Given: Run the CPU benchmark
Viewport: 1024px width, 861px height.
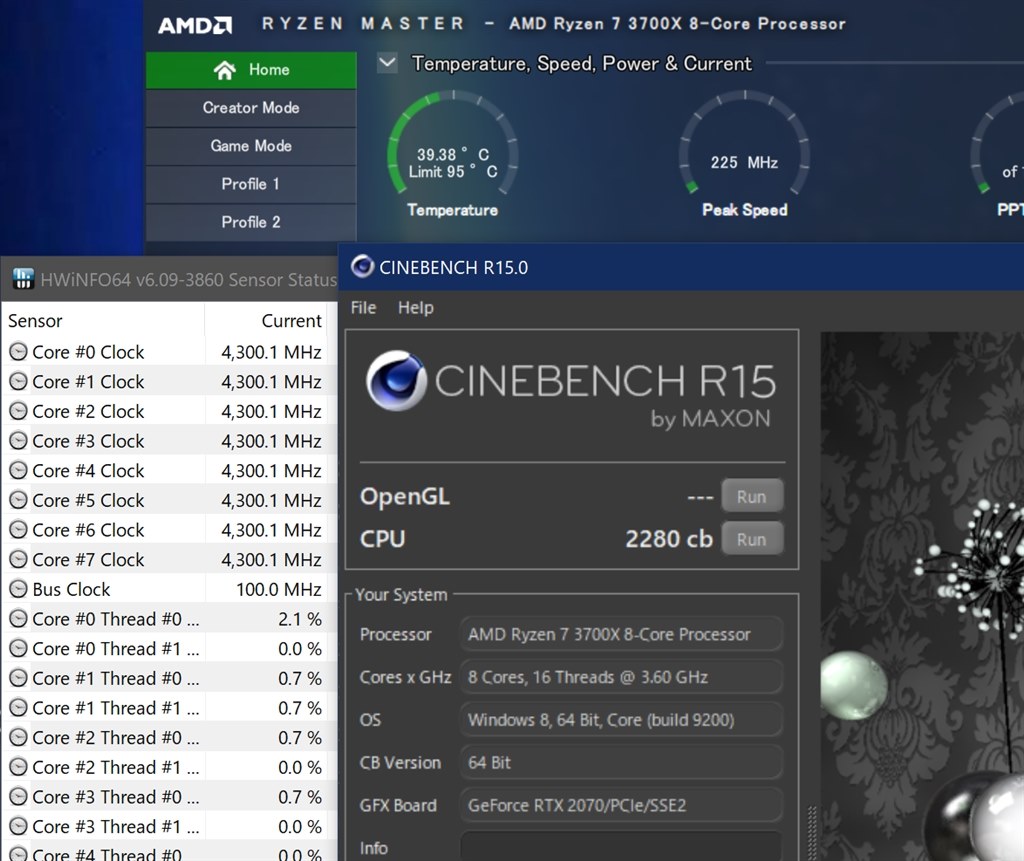Looking at the screenshot, I should click(752, 539).
